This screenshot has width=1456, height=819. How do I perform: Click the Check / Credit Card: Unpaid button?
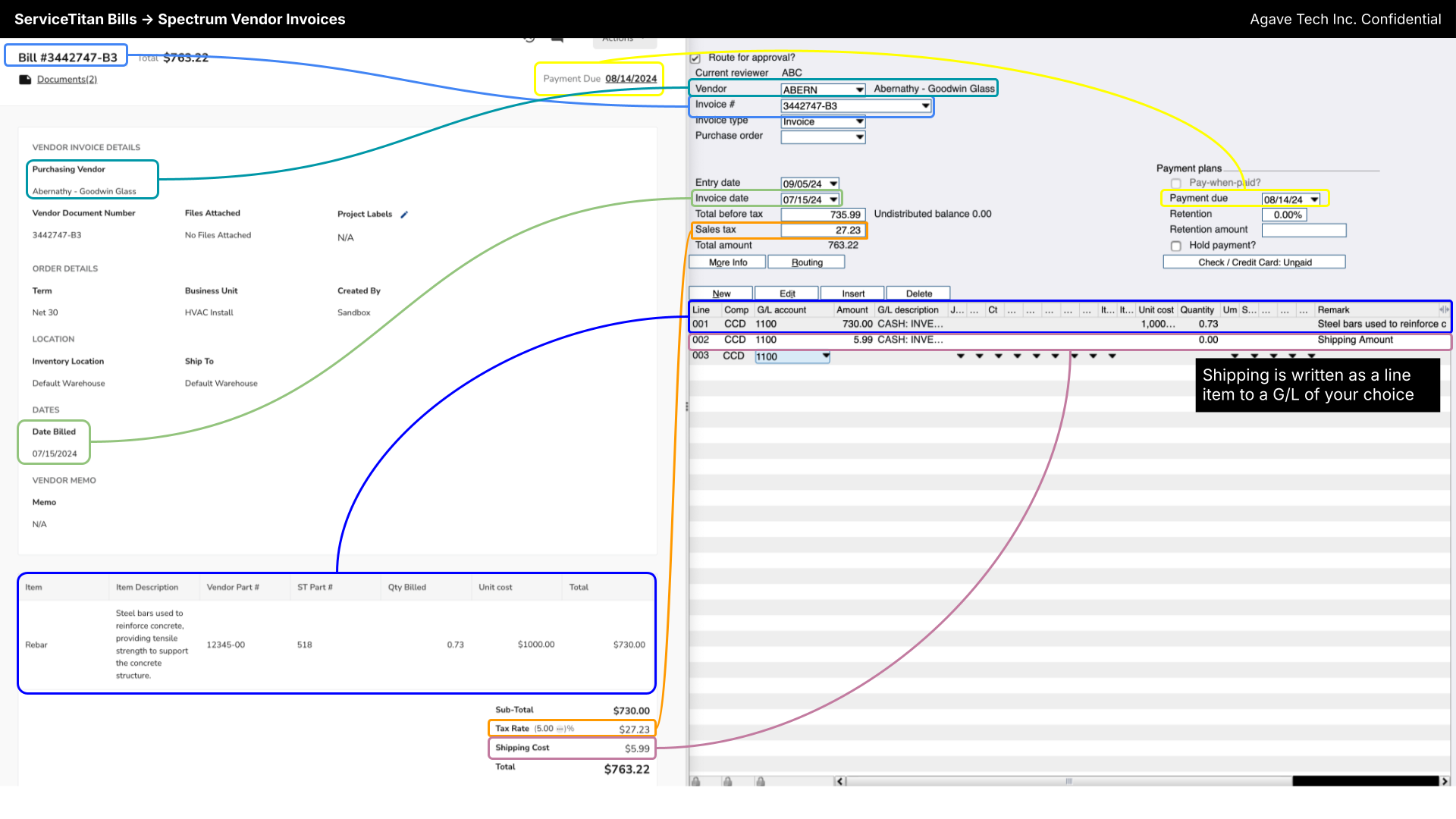(x=1255, y=261)
